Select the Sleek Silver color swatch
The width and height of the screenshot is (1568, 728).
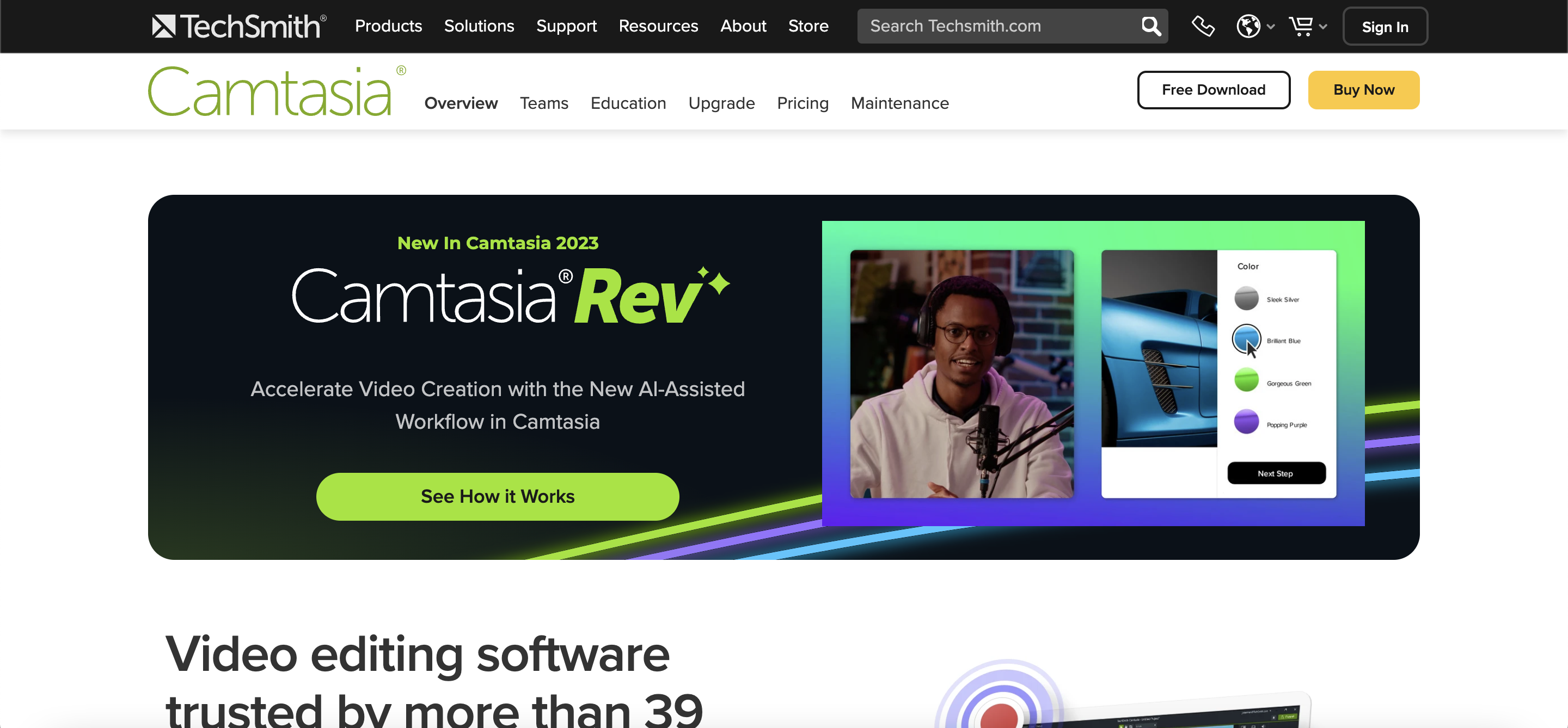tap(1246, 299)
